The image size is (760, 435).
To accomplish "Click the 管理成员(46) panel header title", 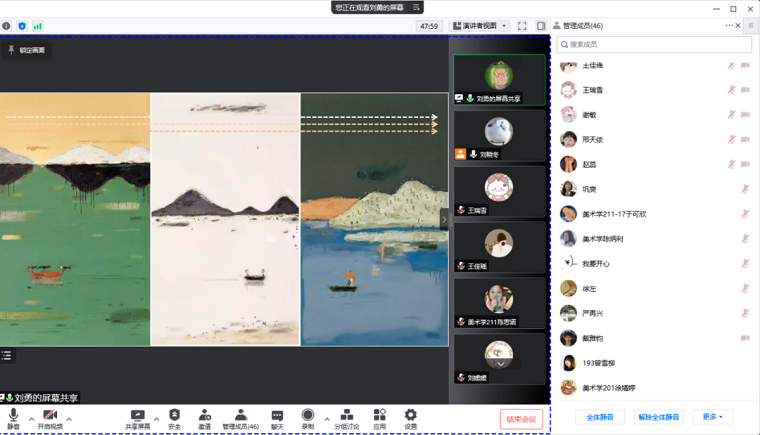I will click(583, 26).
